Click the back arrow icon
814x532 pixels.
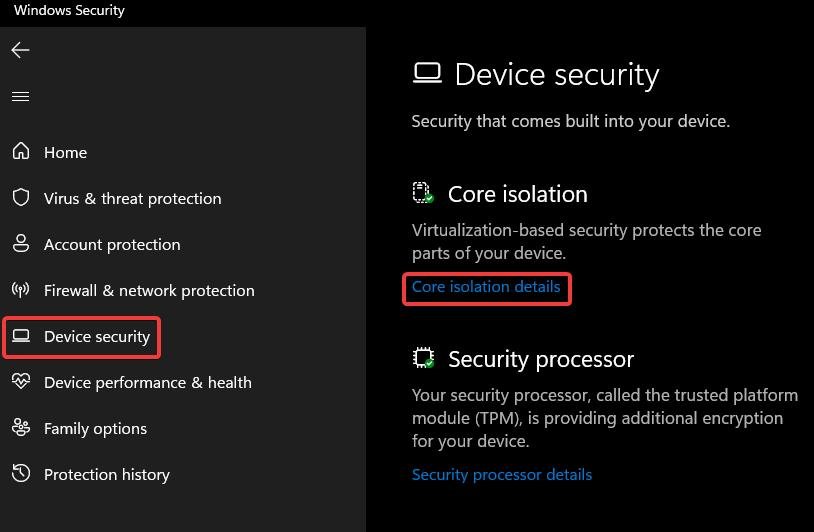pos(20,50)
